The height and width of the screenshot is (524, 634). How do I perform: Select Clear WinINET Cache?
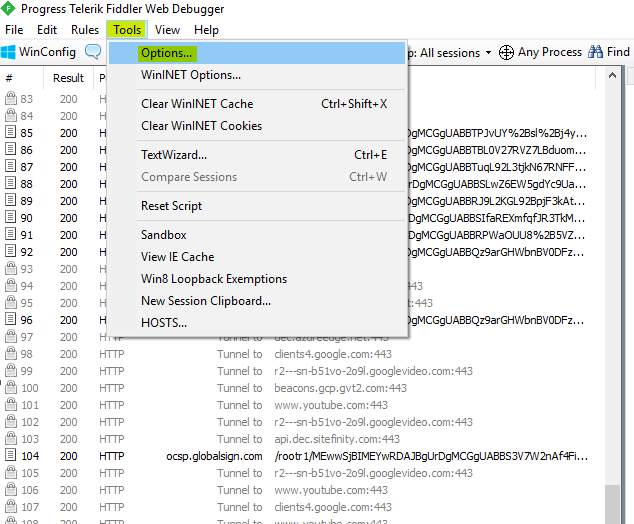click(x=257, y=104)
